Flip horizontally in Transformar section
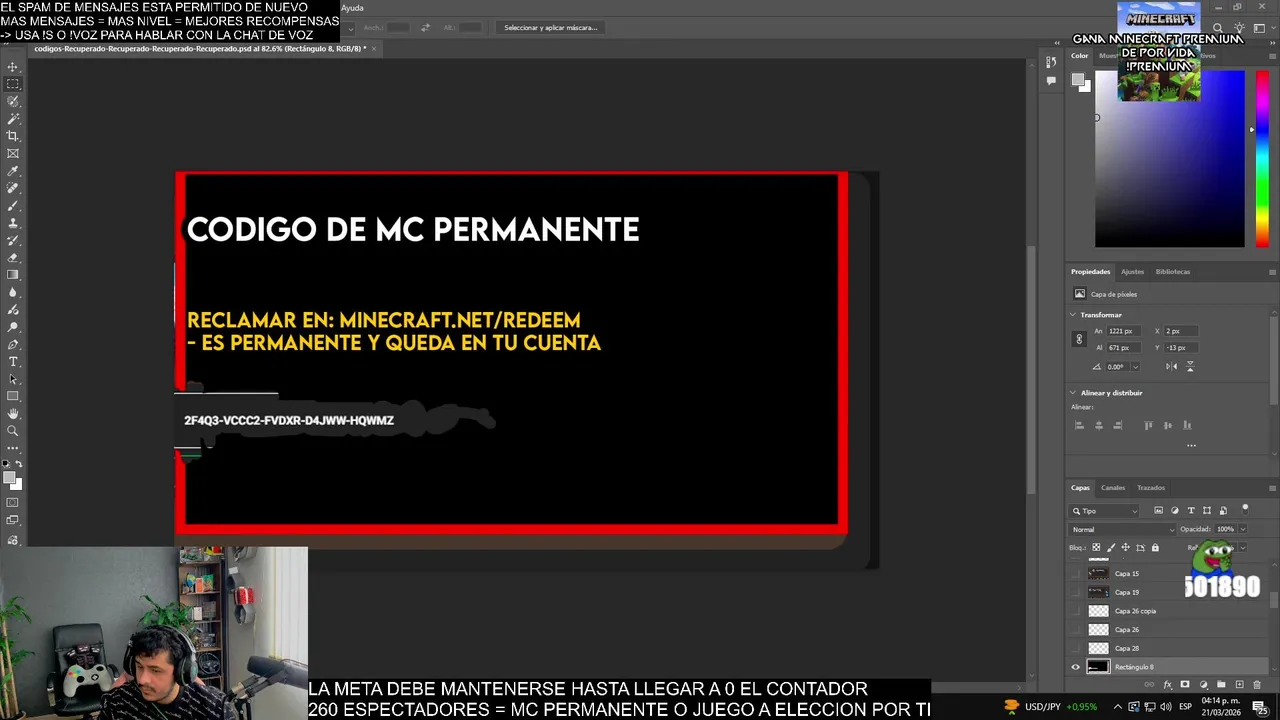The height and width of the screenshot is (720, 1280). tap(1171, 366)
